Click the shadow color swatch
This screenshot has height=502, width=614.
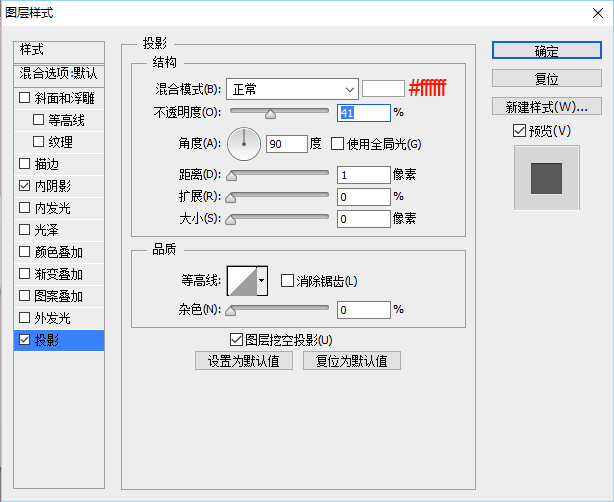[382, 89]
